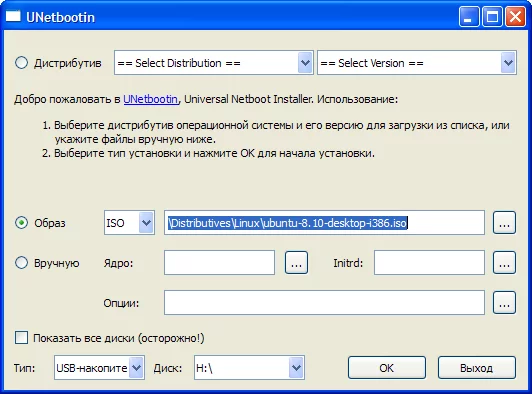Click the OK button
Image resolution: width=532 pixels, height=394 pixels.
[x=386, y=368]
